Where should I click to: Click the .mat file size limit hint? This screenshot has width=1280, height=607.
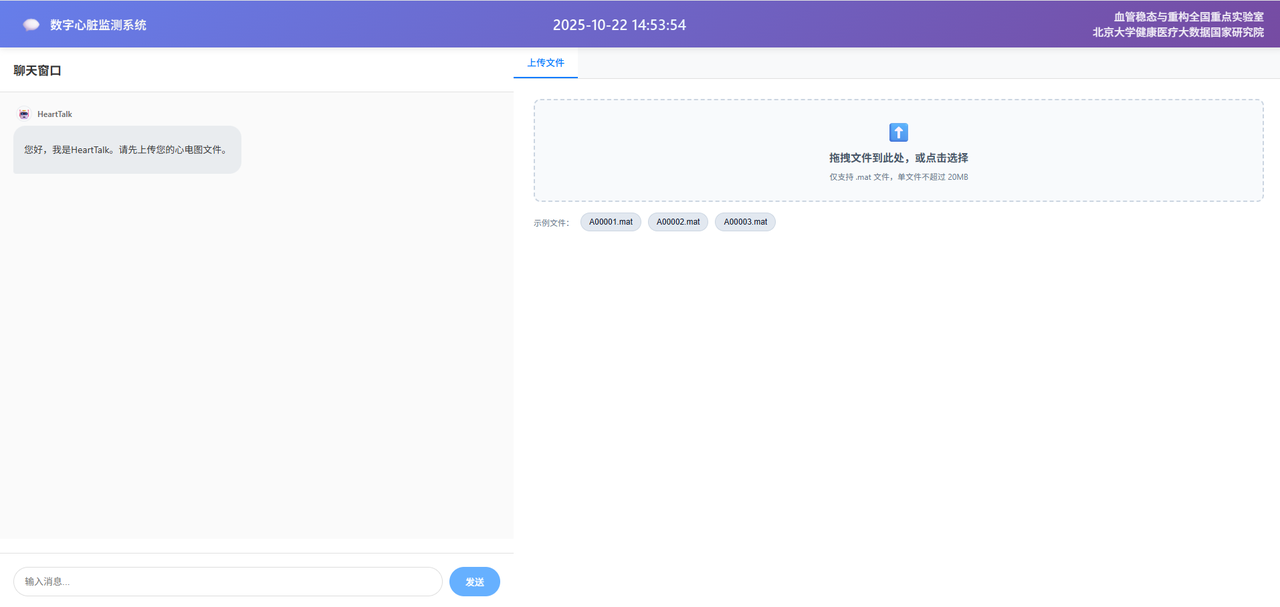click(898, 177)
